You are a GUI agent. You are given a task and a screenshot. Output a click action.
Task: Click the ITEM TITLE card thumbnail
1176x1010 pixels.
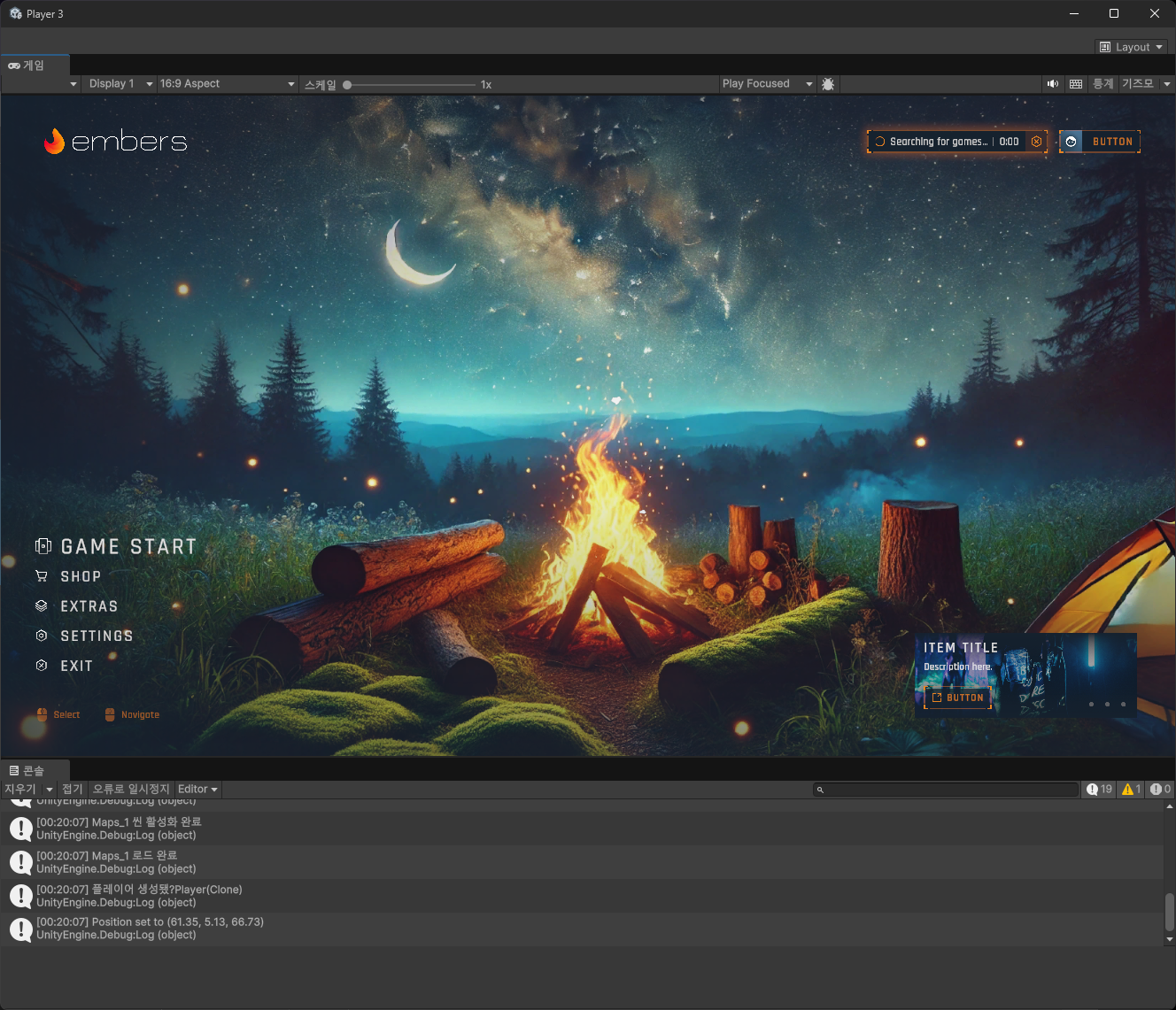[x=1025, y=675]
